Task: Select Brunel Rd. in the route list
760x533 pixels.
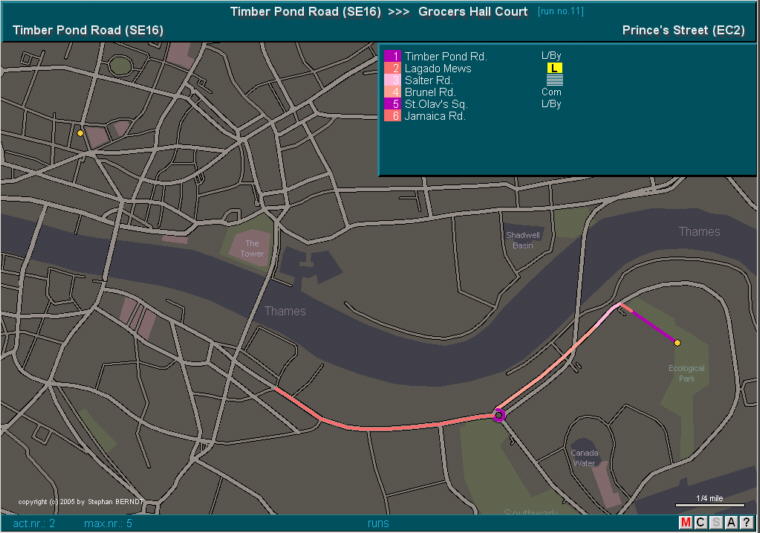Action: click(430, 92)
